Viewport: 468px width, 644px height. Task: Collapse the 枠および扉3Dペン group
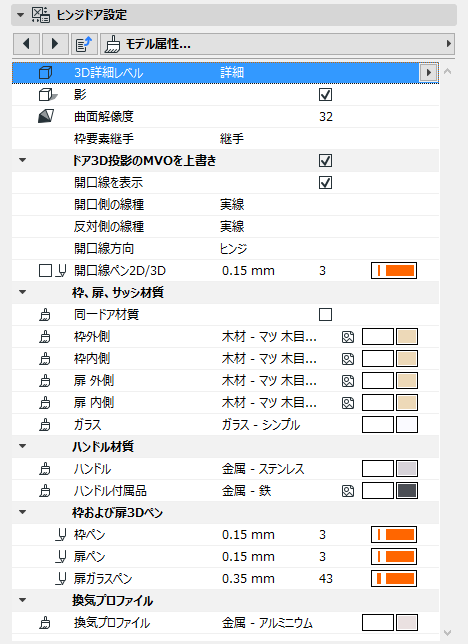(x=23, y=513)
